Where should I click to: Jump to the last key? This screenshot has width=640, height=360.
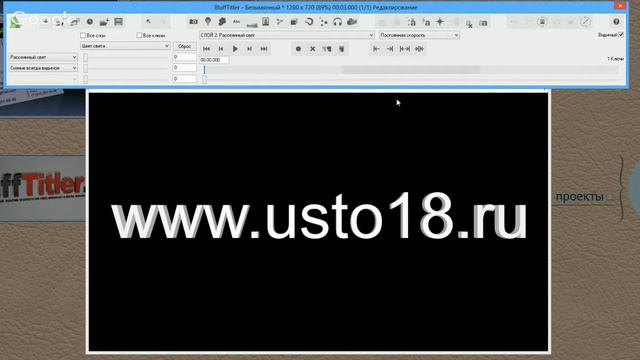point(264,49)
